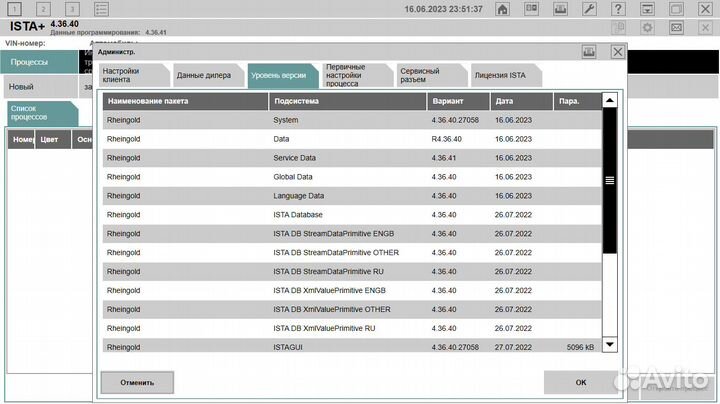
Task: Click the Пара. column header
Action: [578, 101]
